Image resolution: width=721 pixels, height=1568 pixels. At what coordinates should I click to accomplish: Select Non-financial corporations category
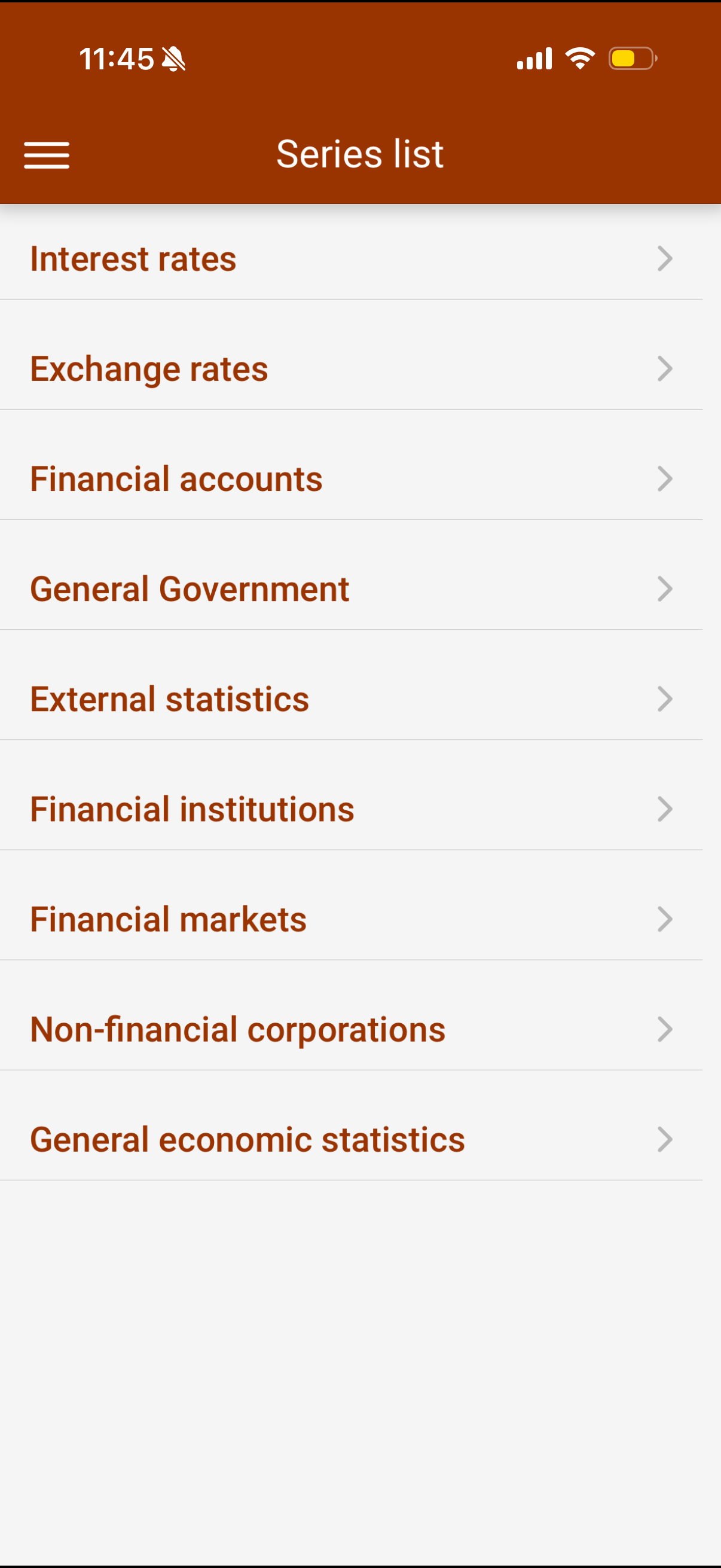click(x=238, y=1030)
